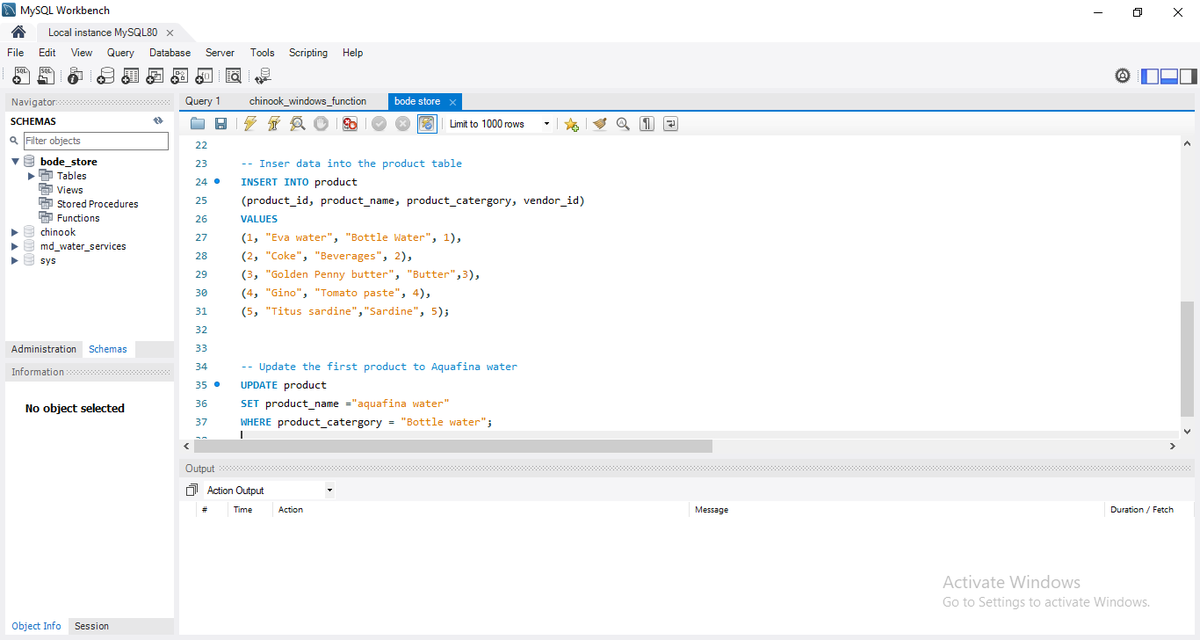Click the home screen icon
Screen dimensions: 1200x640
[x=18, y=32]
